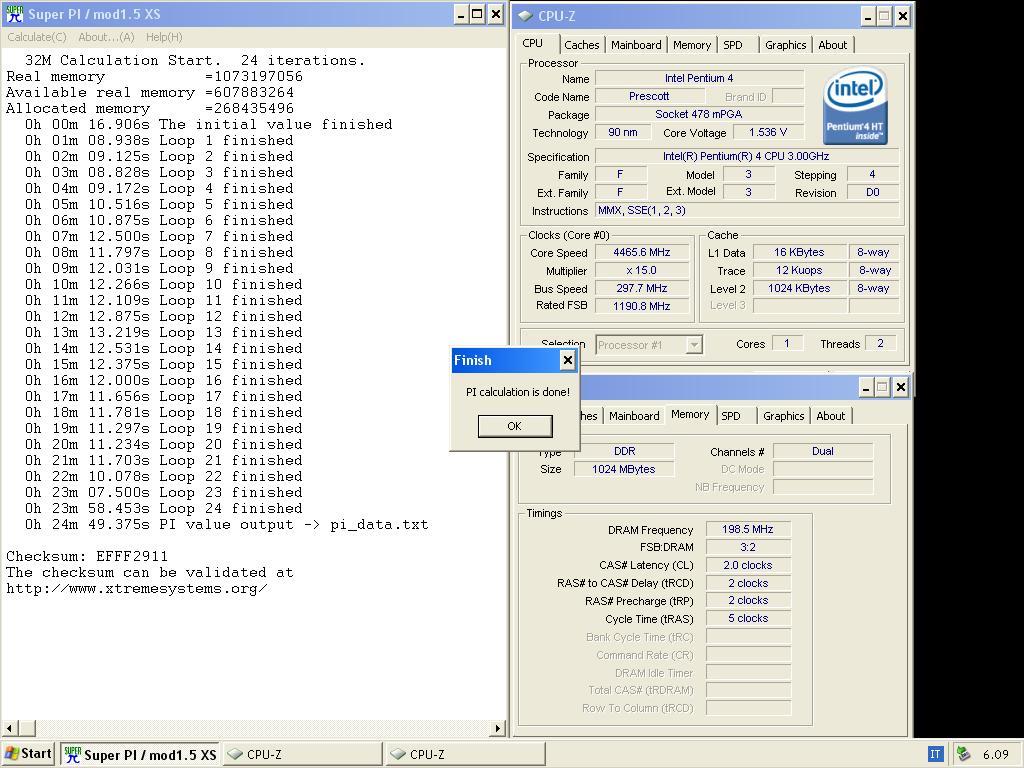Open the About...(A) menu in Super PI

[106, 37]
